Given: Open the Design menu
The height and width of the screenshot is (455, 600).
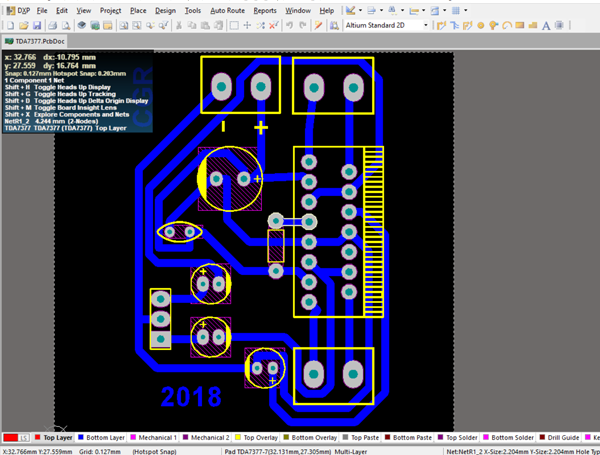Looking at the screenshot, I should click(165, 9).
